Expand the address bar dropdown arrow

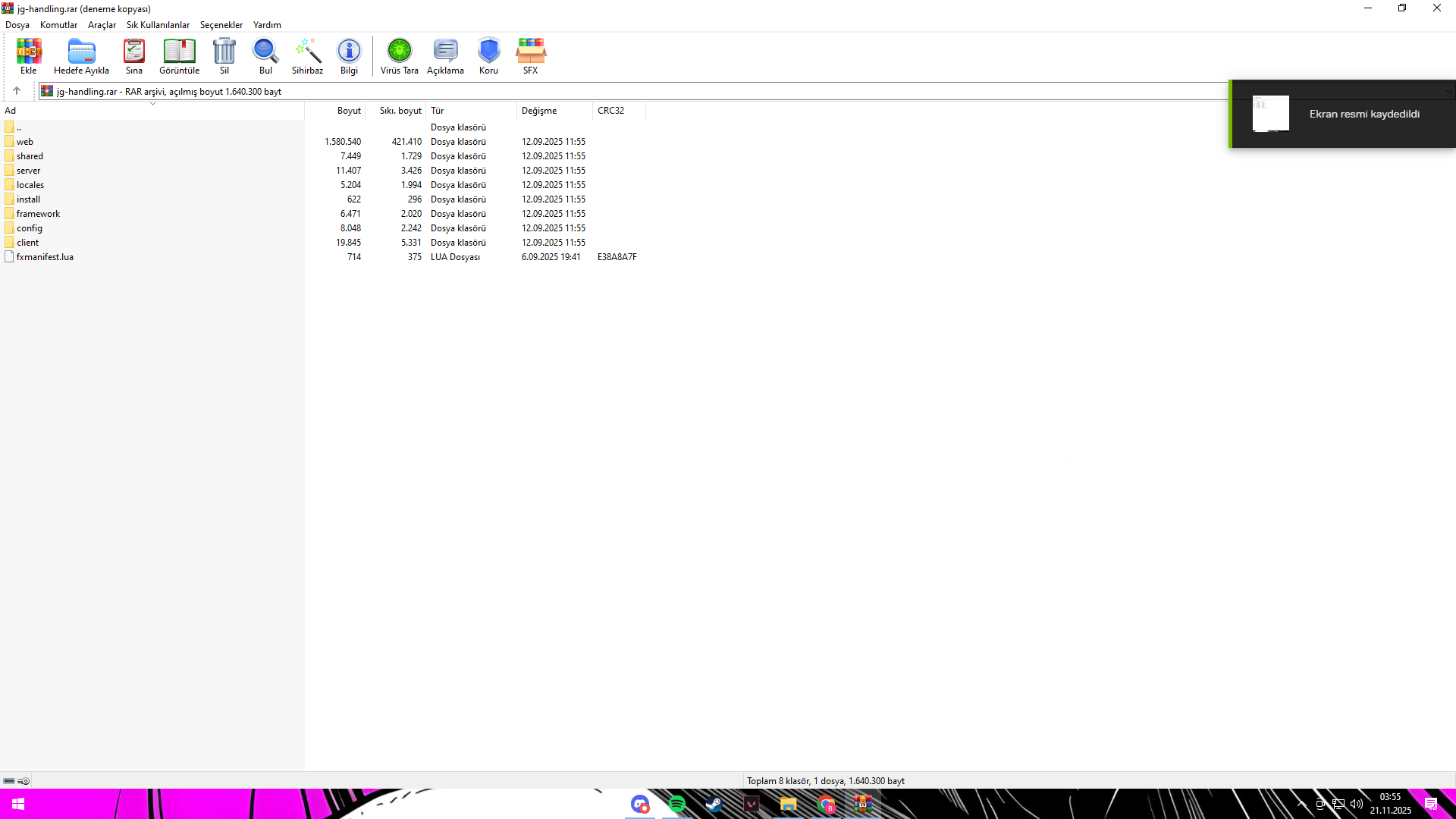[x=1448, y=92]
